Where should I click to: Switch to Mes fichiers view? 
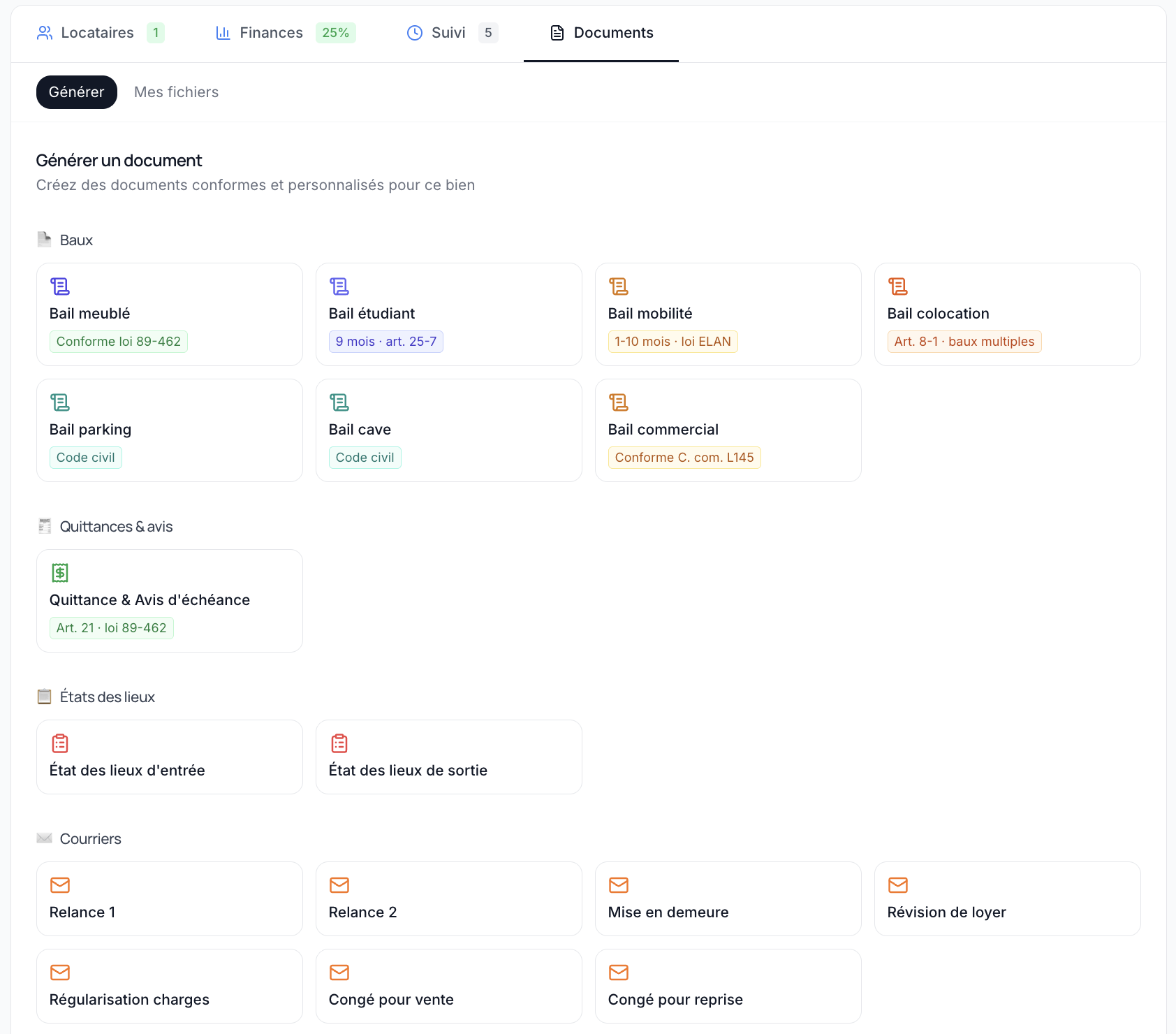click(176, 92)
